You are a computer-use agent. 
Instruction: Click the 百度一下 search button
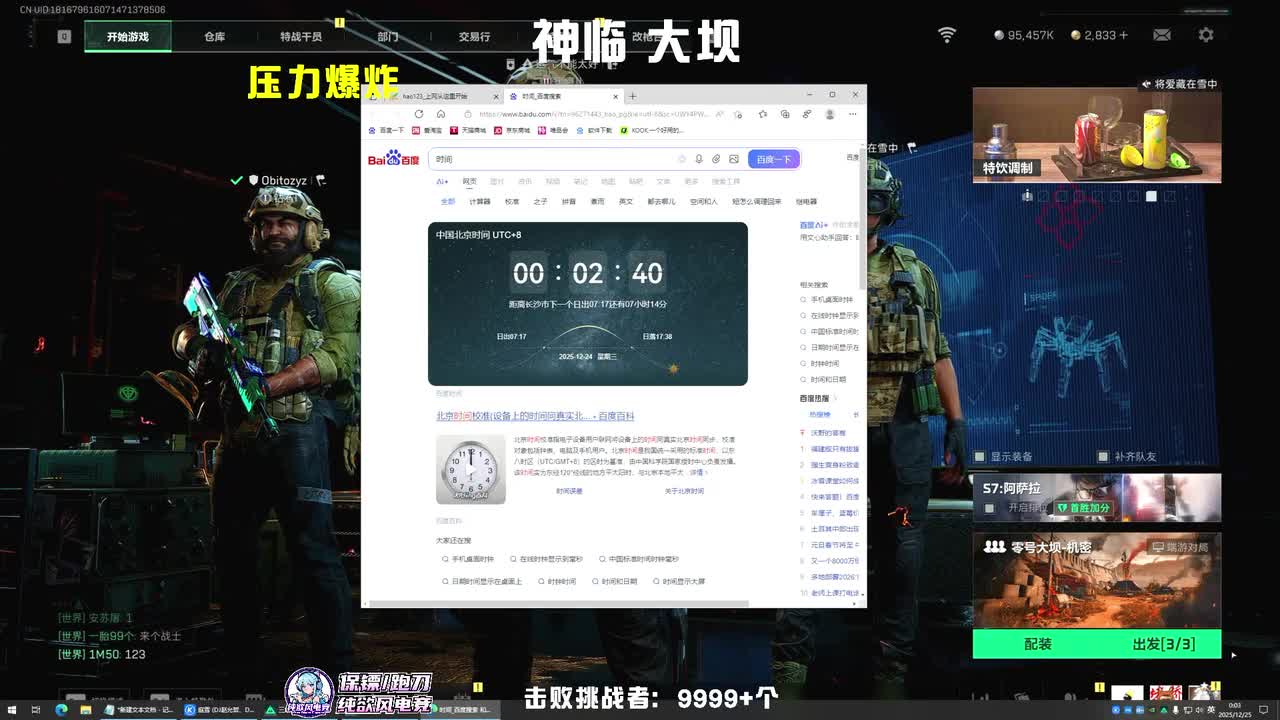coord(774,159)
